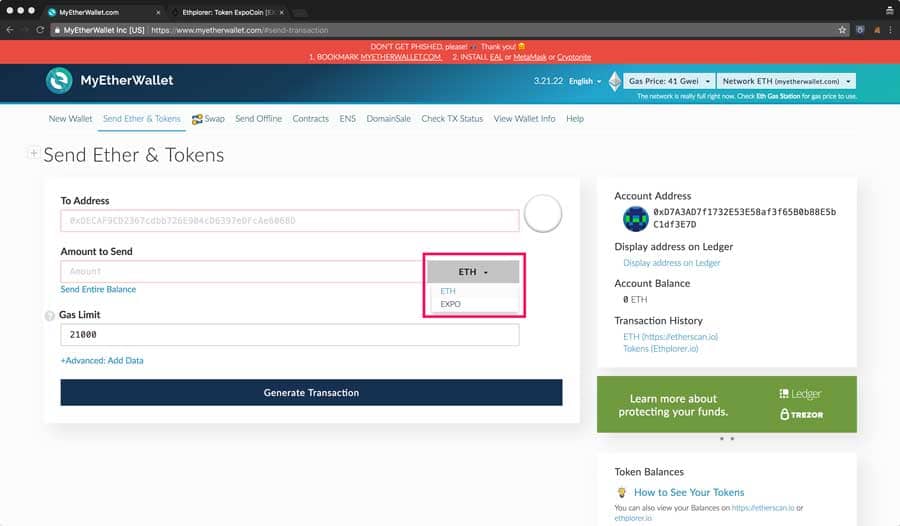
Task: Click the EAL link in red banner
Action: point(496,57)
